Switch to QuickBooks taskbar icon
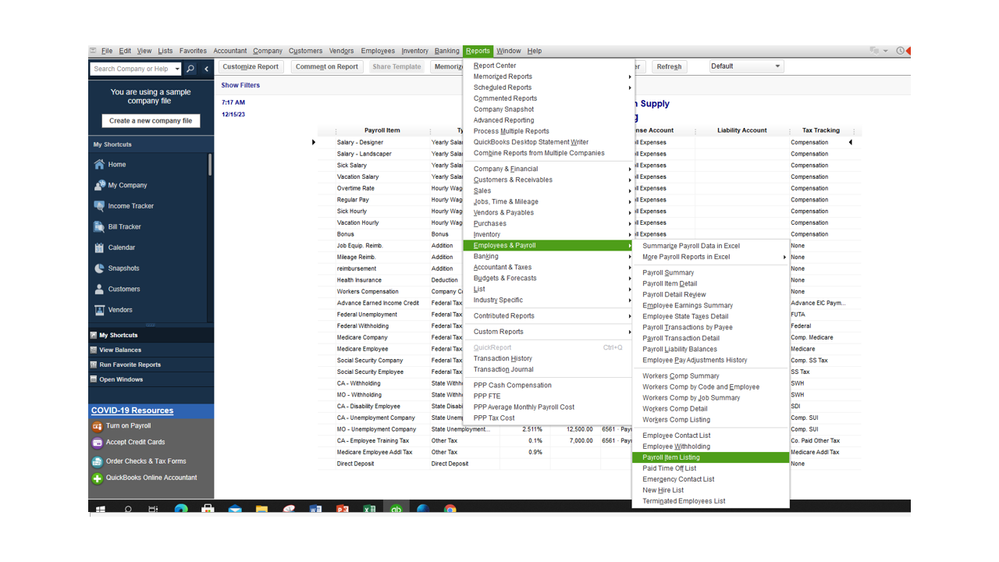999x562 pixels. (396, 509)
